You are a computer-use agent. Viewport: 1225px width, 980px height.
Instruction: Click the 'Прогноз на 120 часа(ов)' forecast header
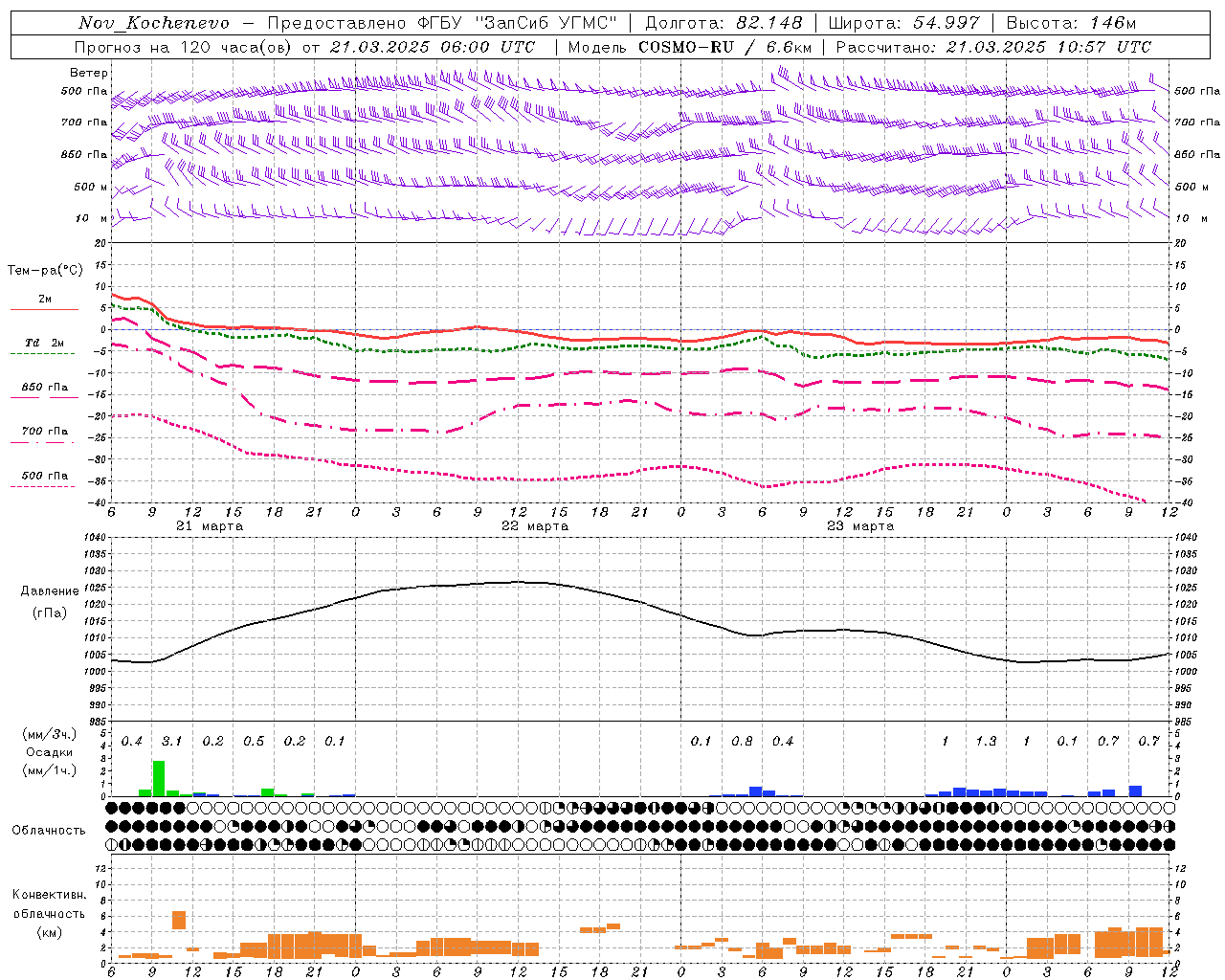pos(185,47)
